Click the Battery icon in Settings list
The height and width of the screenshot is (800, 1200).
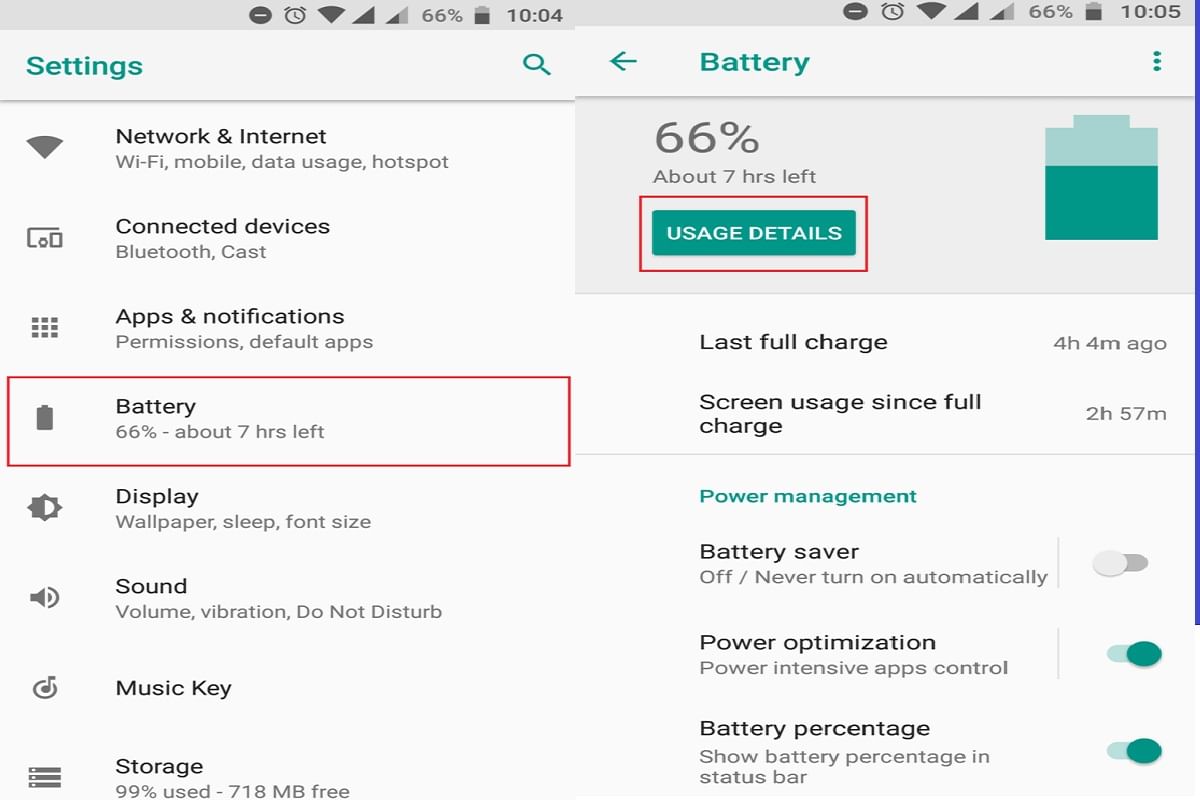click(x=44, y=417)
